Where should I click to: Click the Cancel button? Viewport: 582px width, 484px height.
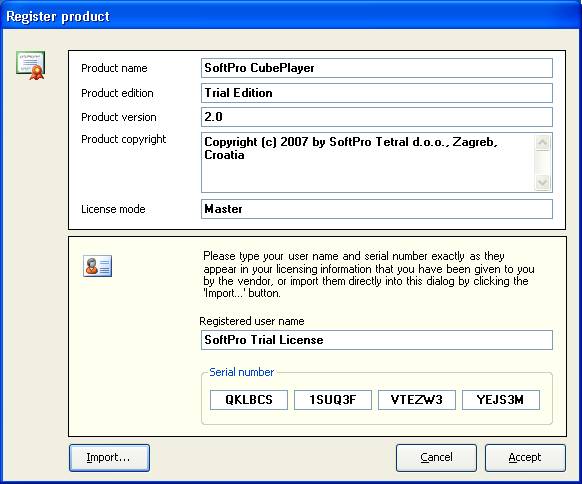[x=436, y=458]
